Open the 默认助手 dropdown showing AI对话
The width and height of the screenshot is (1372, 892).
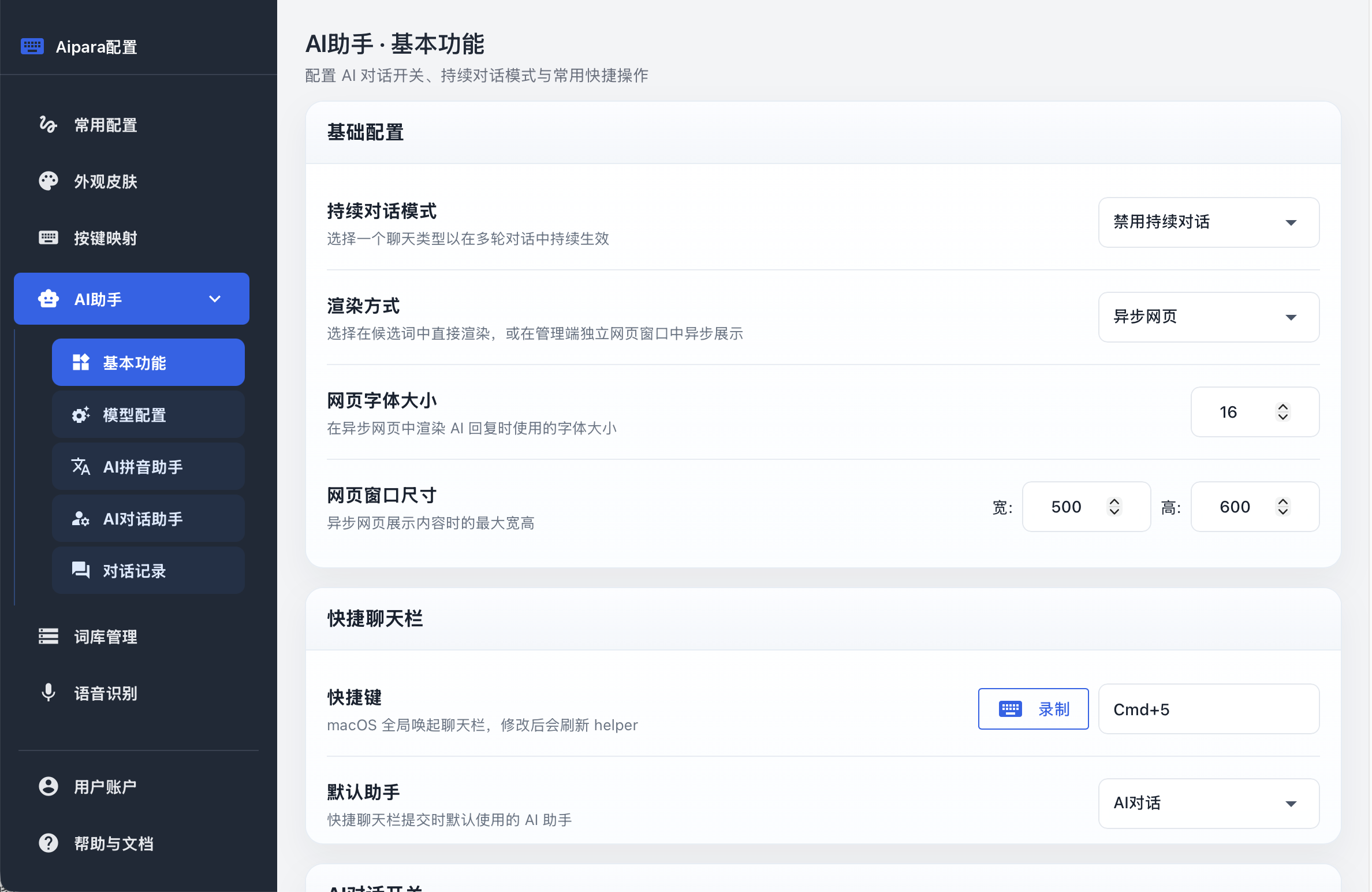click(x=1209, y=804)
